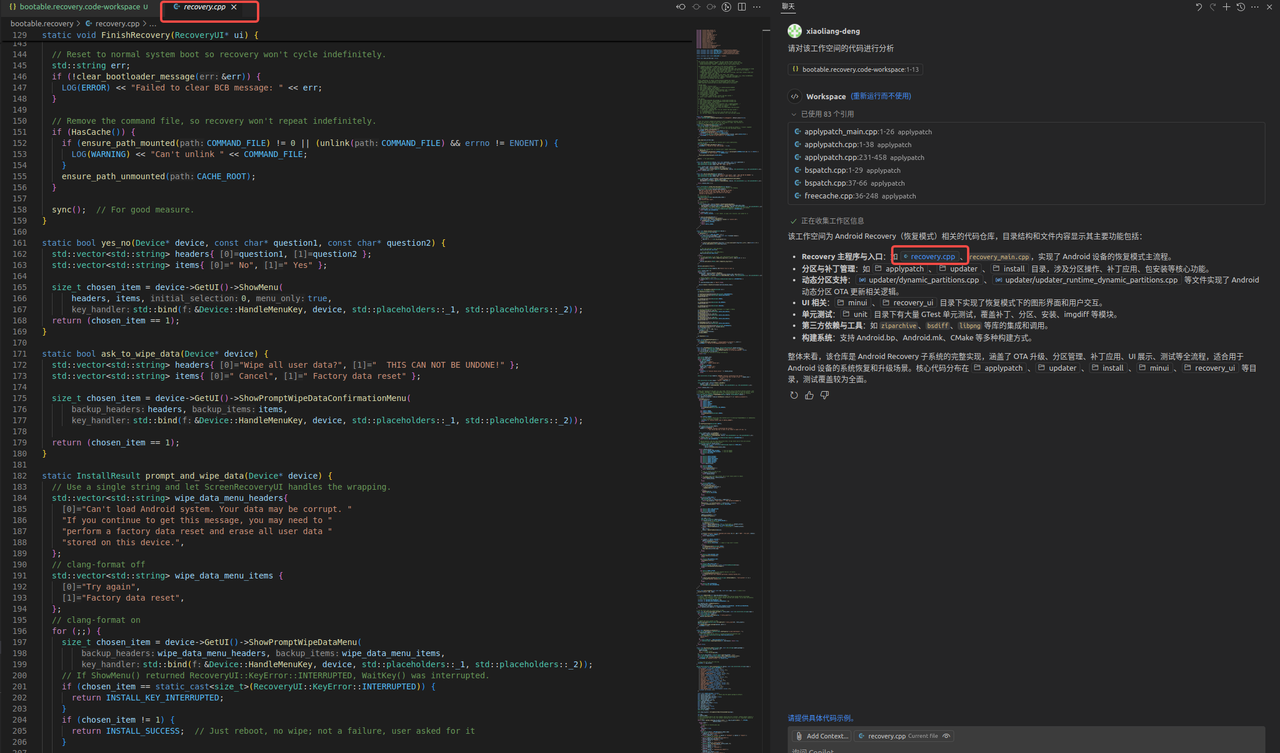Show chat history
The height and width of the screenshot is (753, 1280).
pyautogui.click(x=1241, y=7)
